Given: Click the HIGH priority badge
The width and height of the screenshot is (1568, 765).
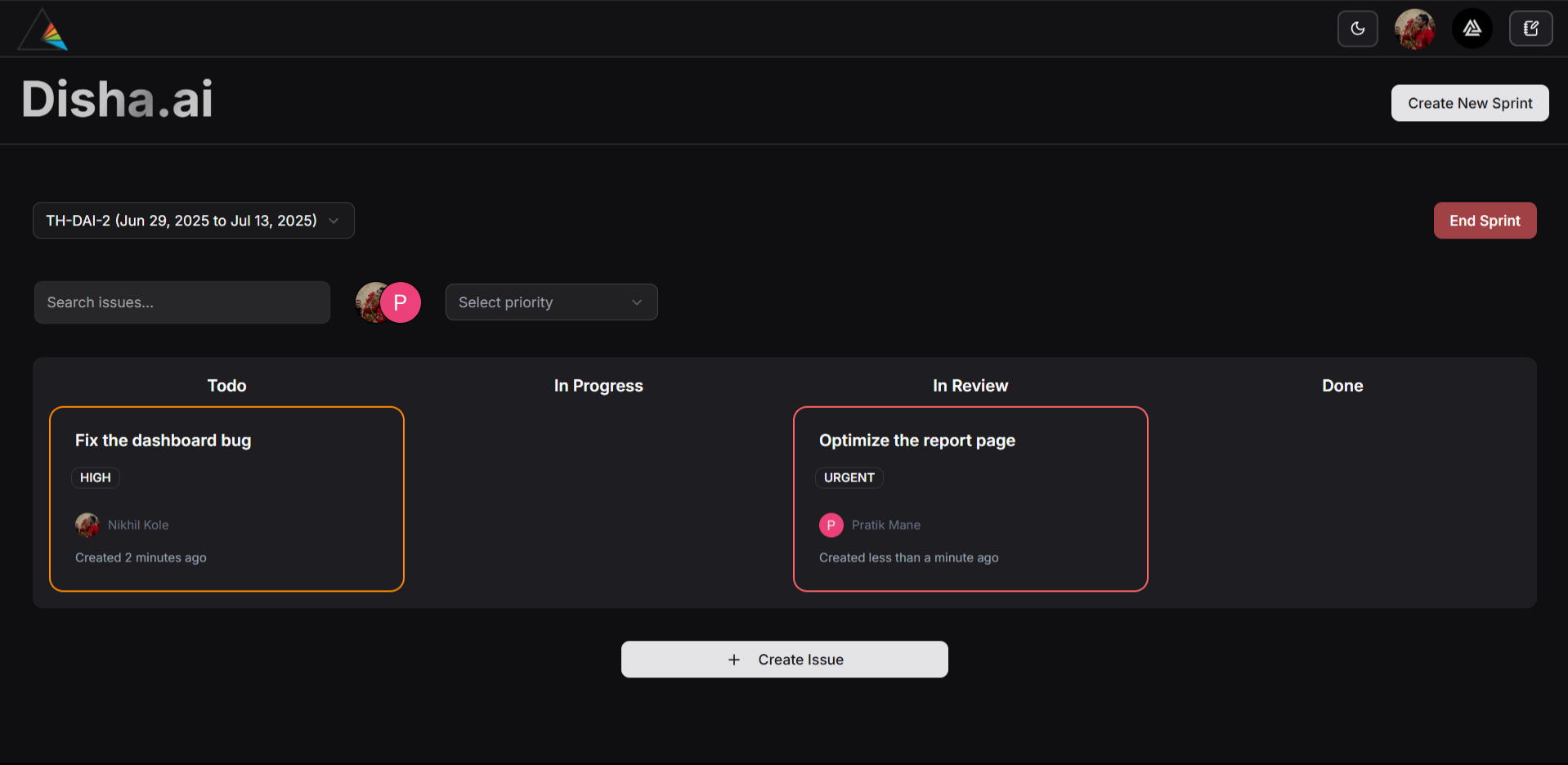Looking at the screenshot, I should [96, 477].
